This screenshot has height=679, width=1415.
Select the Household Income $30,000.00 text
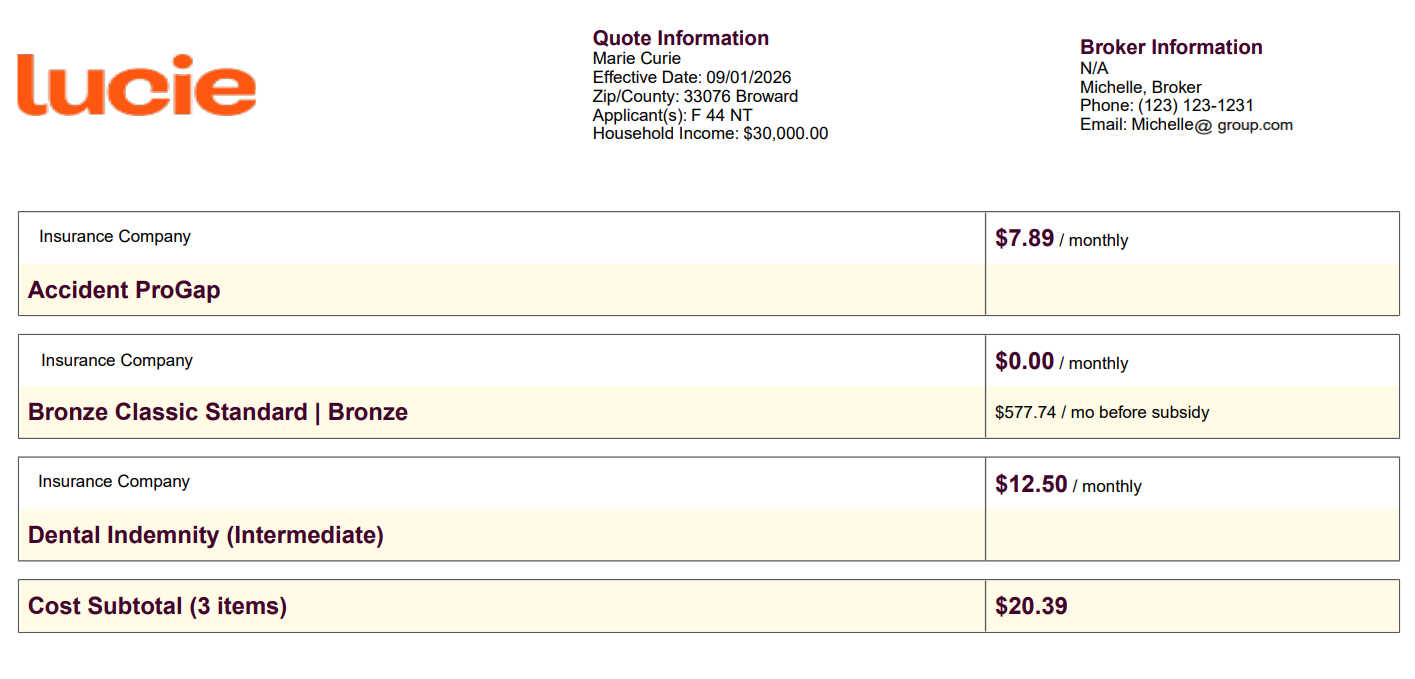[x=710, y=133]
